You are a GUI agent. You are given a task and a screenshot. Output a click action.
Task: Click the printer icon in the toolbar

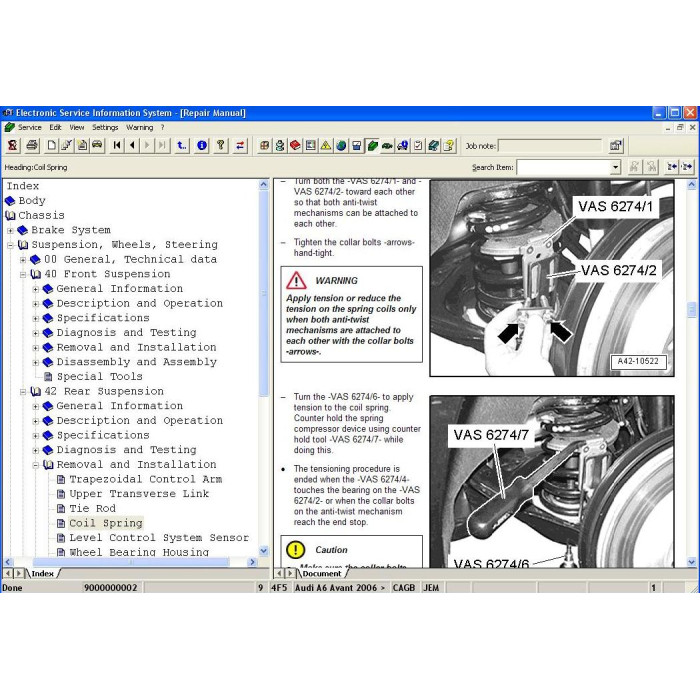coord(32,146)
